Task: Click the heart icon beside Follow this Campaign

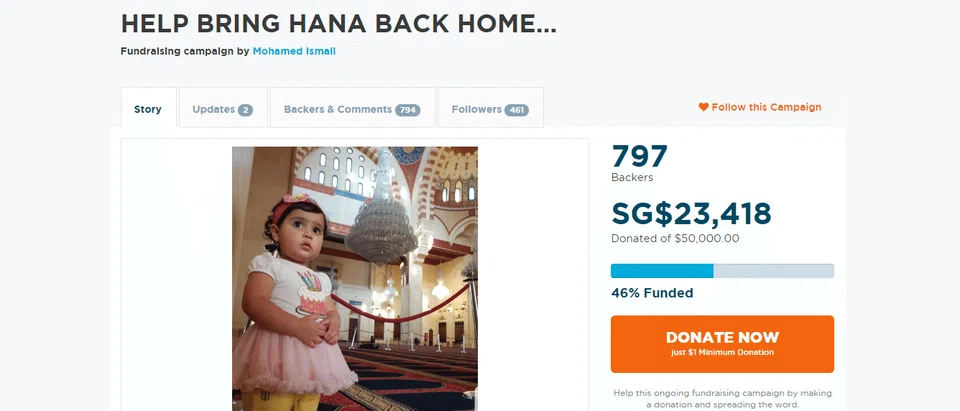Action: [x=703, y=107]
